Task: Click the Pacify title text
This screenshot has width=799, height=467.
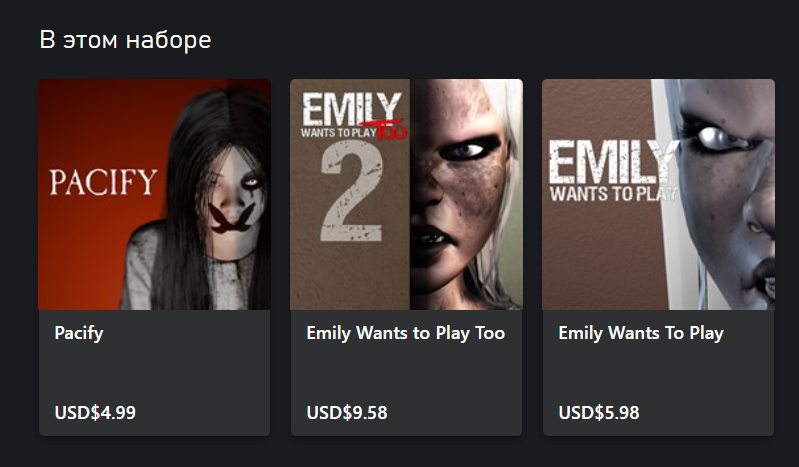Action: [x=79, y=333]
